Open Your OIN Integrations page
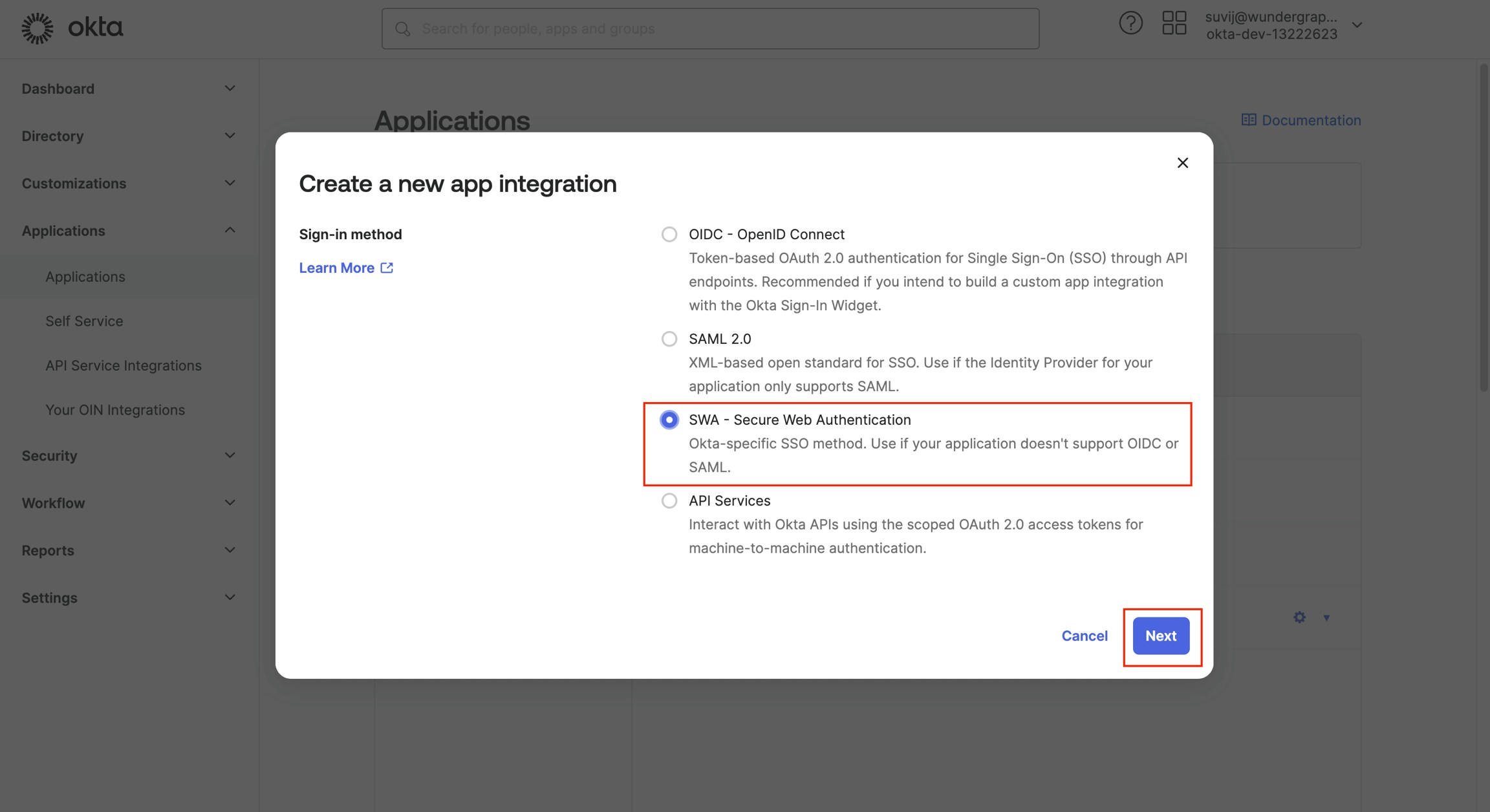Image resolution: width=1490 pixels, height=812 pixels. [115, 409]
